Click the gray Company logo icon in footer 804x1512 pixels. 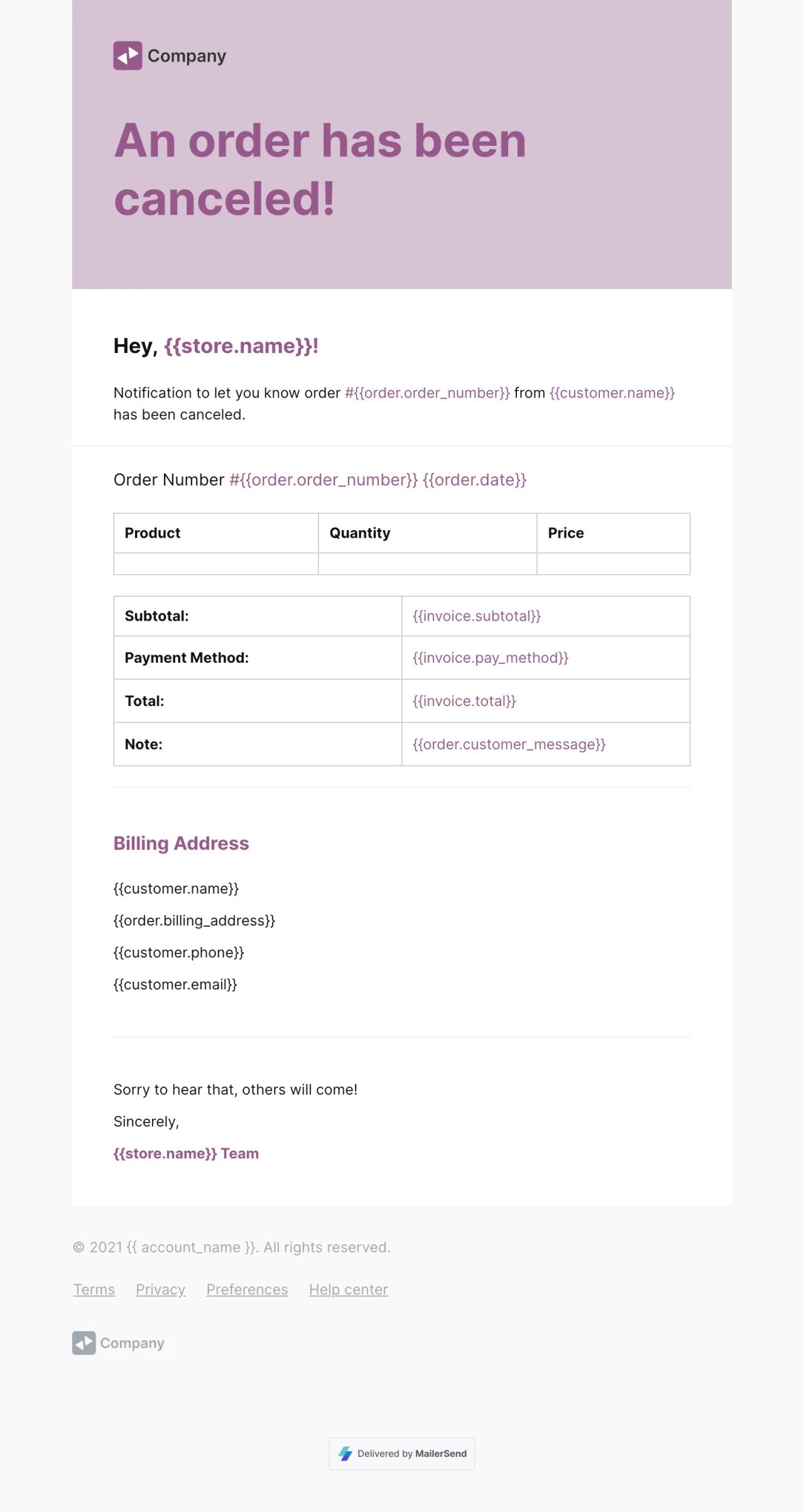click(84, 1343)
